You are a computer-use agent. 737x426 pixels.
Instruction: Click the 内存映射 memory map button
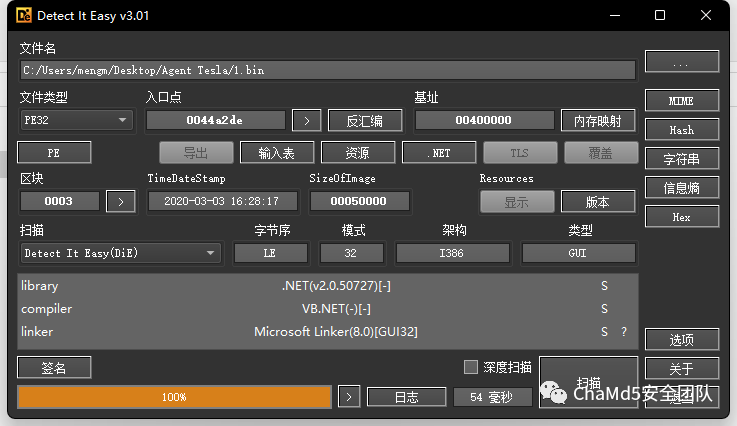pos(598,120)
